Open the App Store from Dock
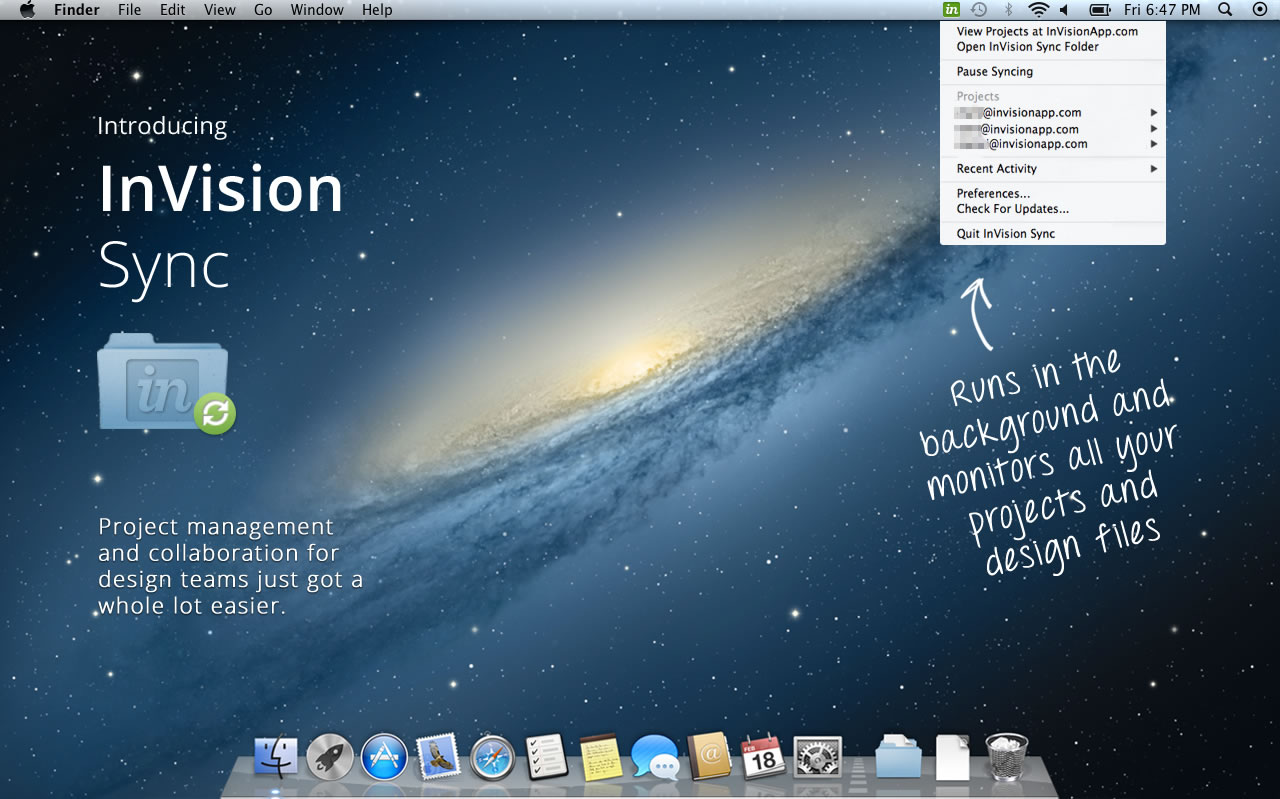Image resolution: width=1280 pixels, height=799 pixels. [x=384, y=757]
